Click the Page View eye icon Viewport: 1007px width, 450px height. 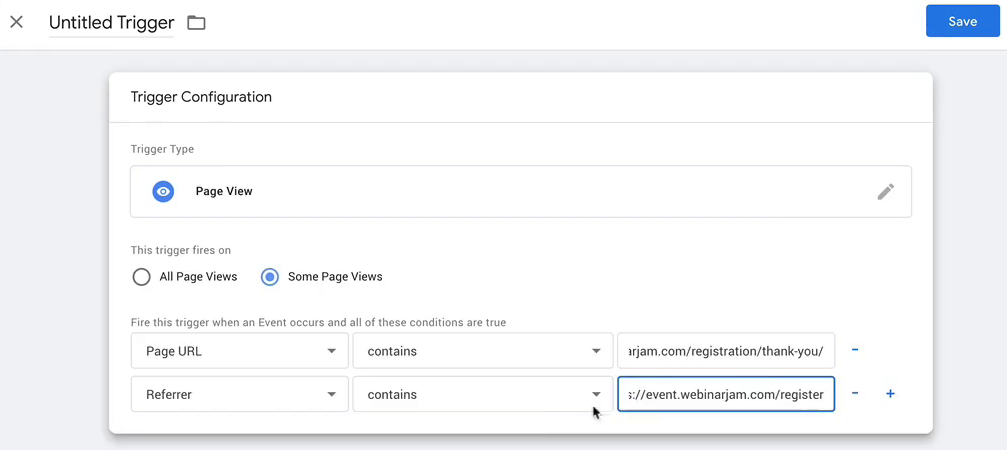pos(163,191)
